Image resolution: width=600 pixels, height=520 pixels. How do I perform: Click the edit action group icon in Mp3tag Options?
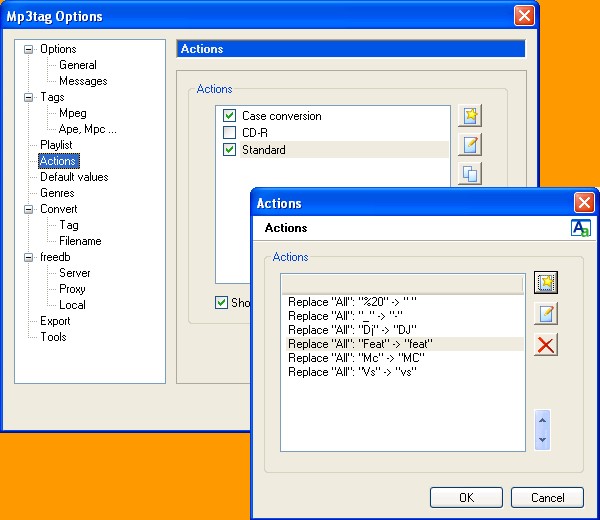click(469, 145)
